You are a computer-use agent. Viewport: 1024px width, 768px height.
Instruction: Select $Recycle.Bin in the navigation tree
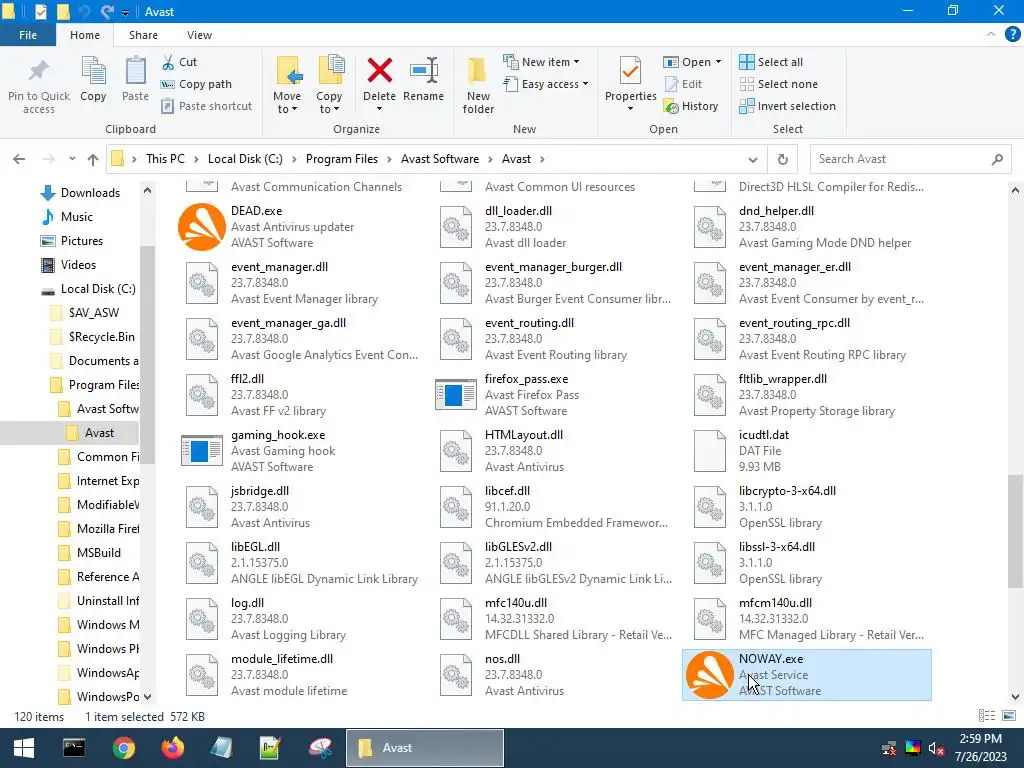click(95, 337)
